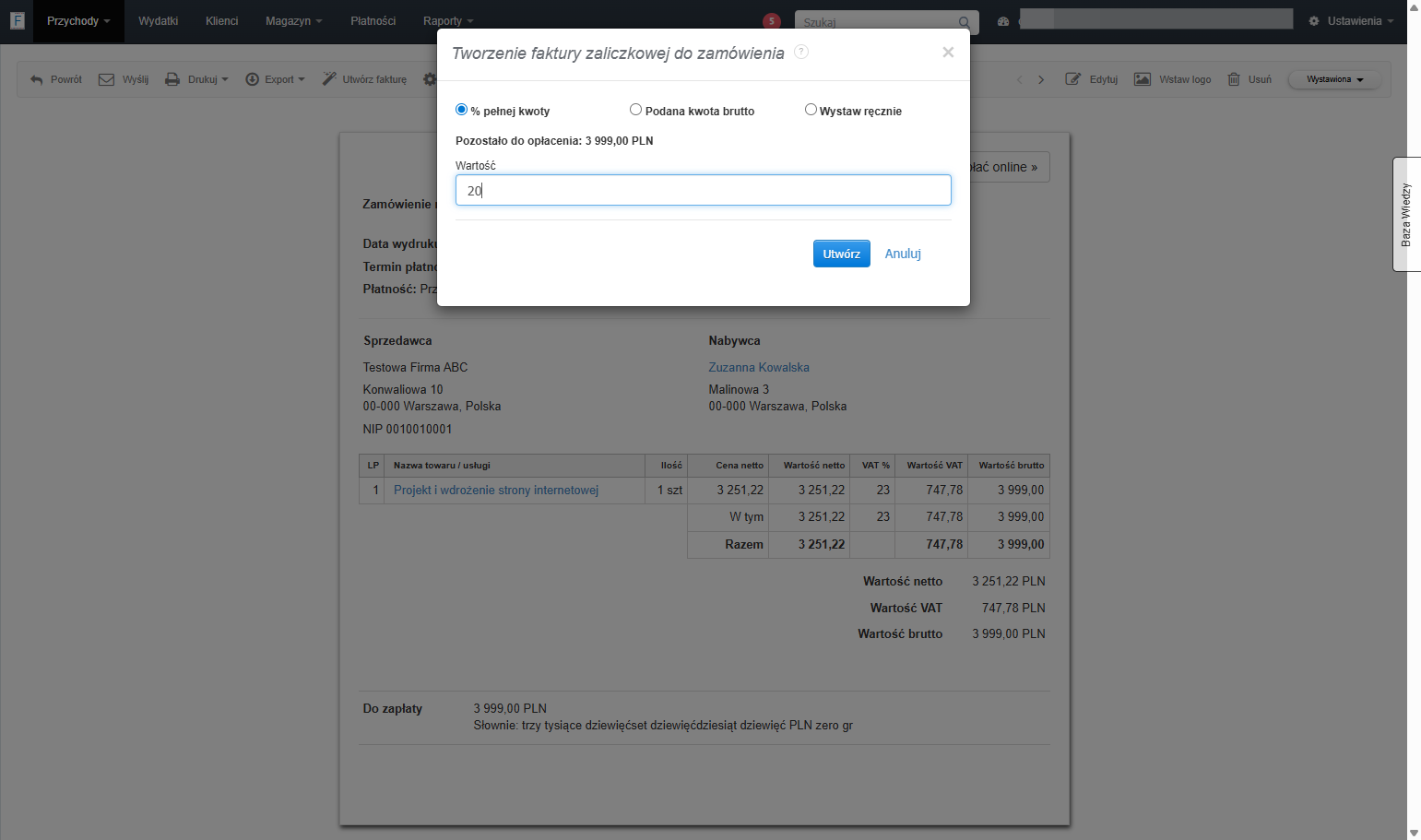The height and width of the screenshot is (840, 1421).
Task: Click the help question mark next to dialog title
Action: pos(801,52)
